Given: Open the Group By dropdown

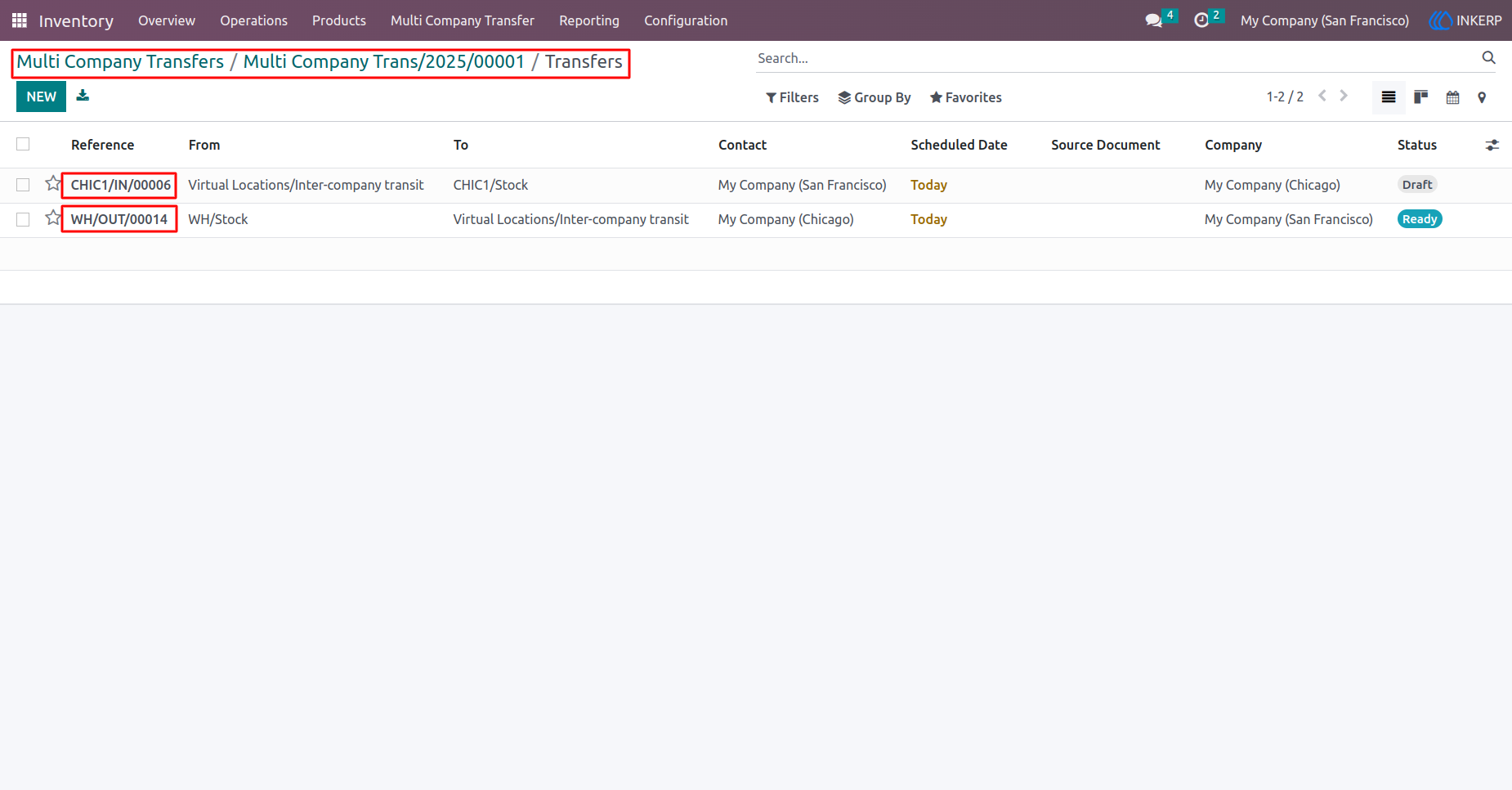Looking at the screenshot, I should [x=875, y=97].
